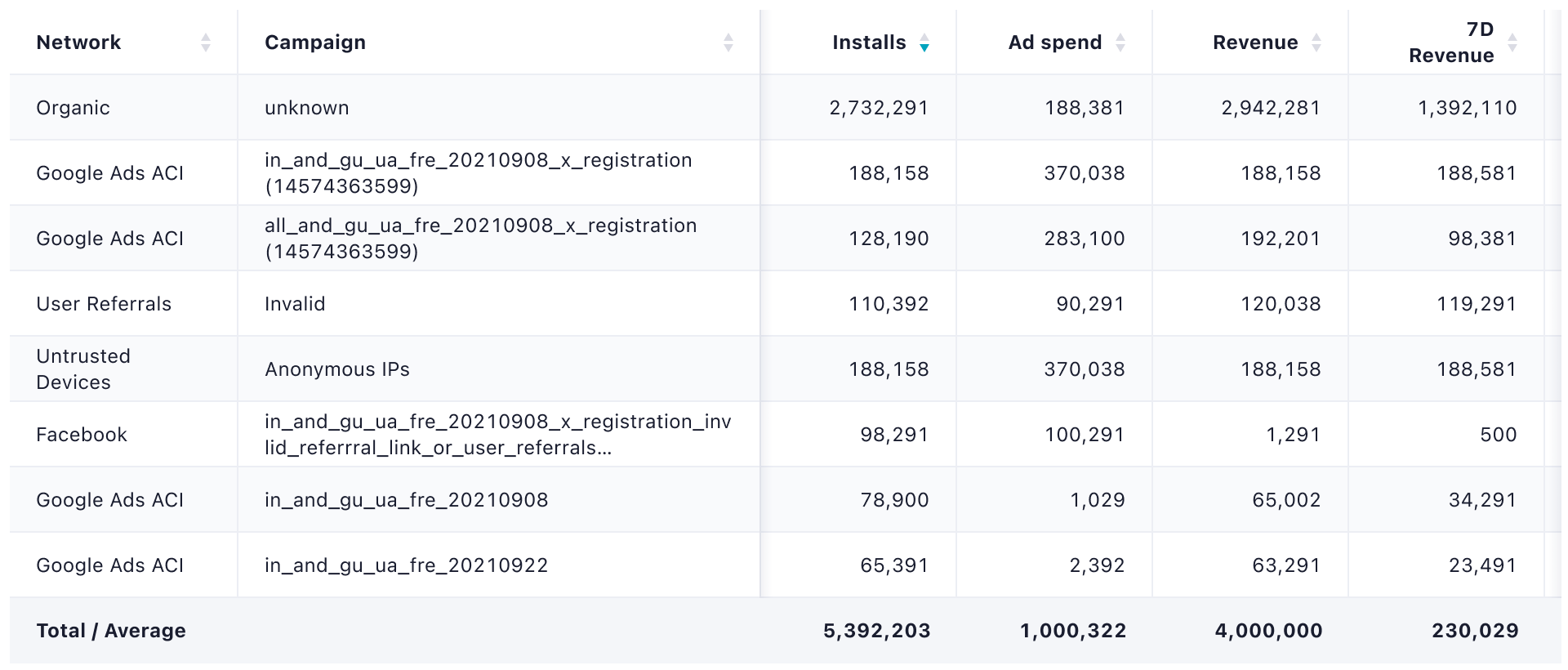Click ad spend value 188,381
Screen dimensions: 1568x670
click(1085, 108)
